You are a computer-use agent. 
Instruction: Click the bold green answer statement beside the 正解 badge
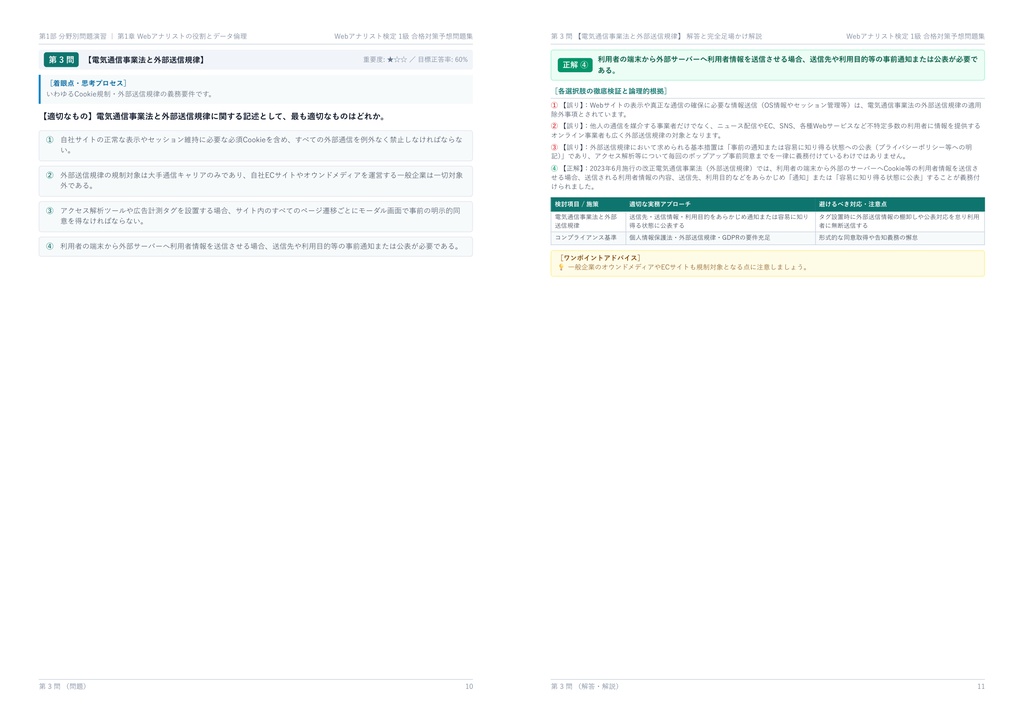[788, 65]
